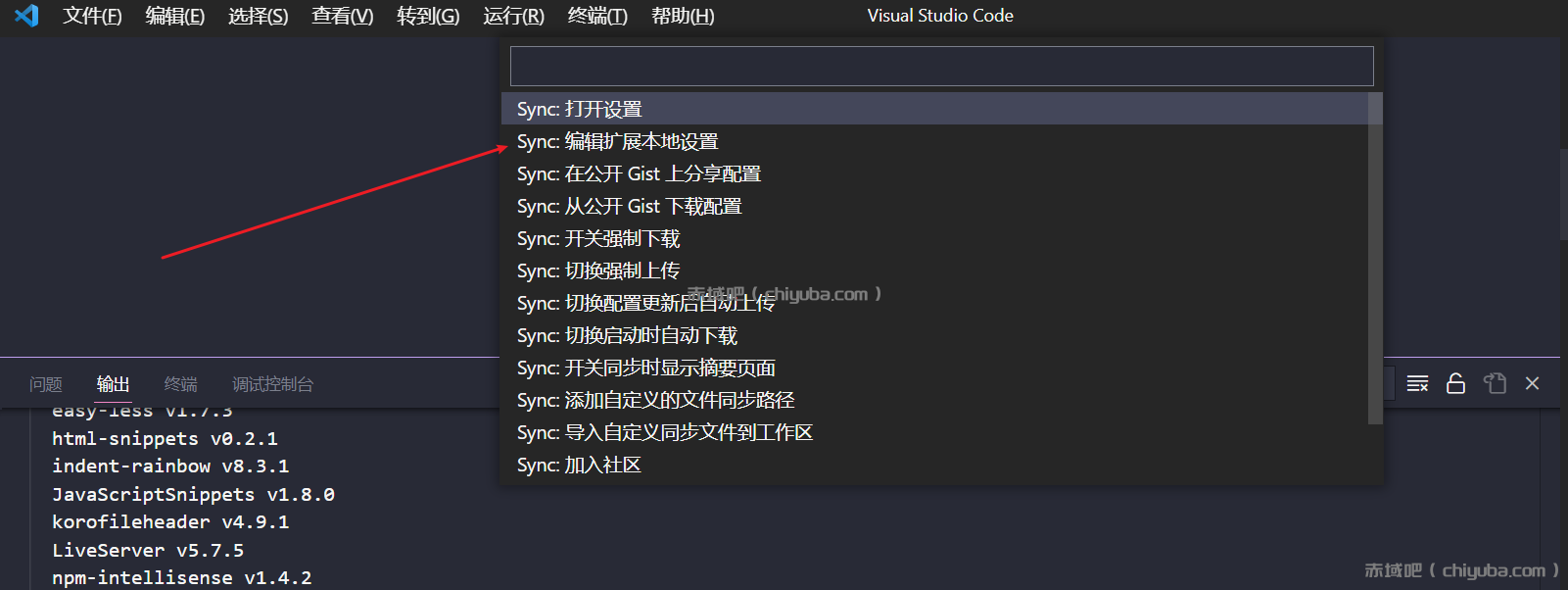Click JavaScriptSnippets v1.8.0 output line

tap(193, 494)
